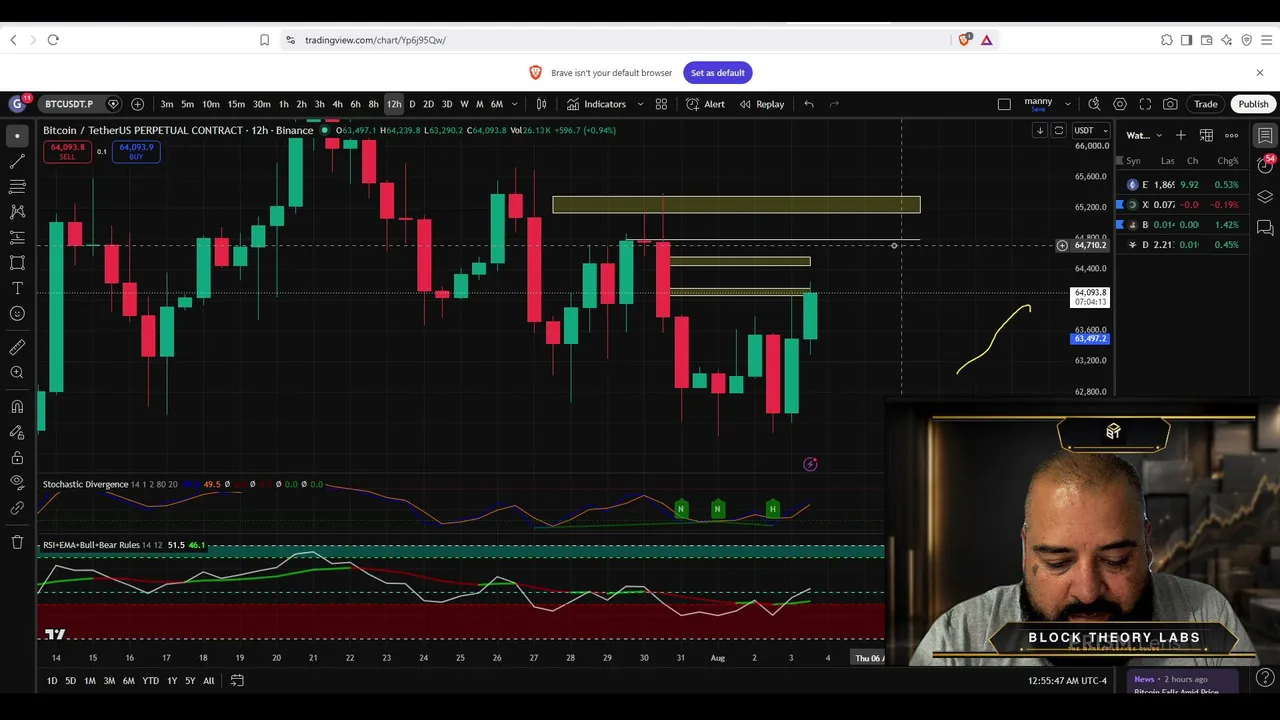Toggle magnet mode for drawings
This screenshot has height=720, width=1280.
click(17, 407)
